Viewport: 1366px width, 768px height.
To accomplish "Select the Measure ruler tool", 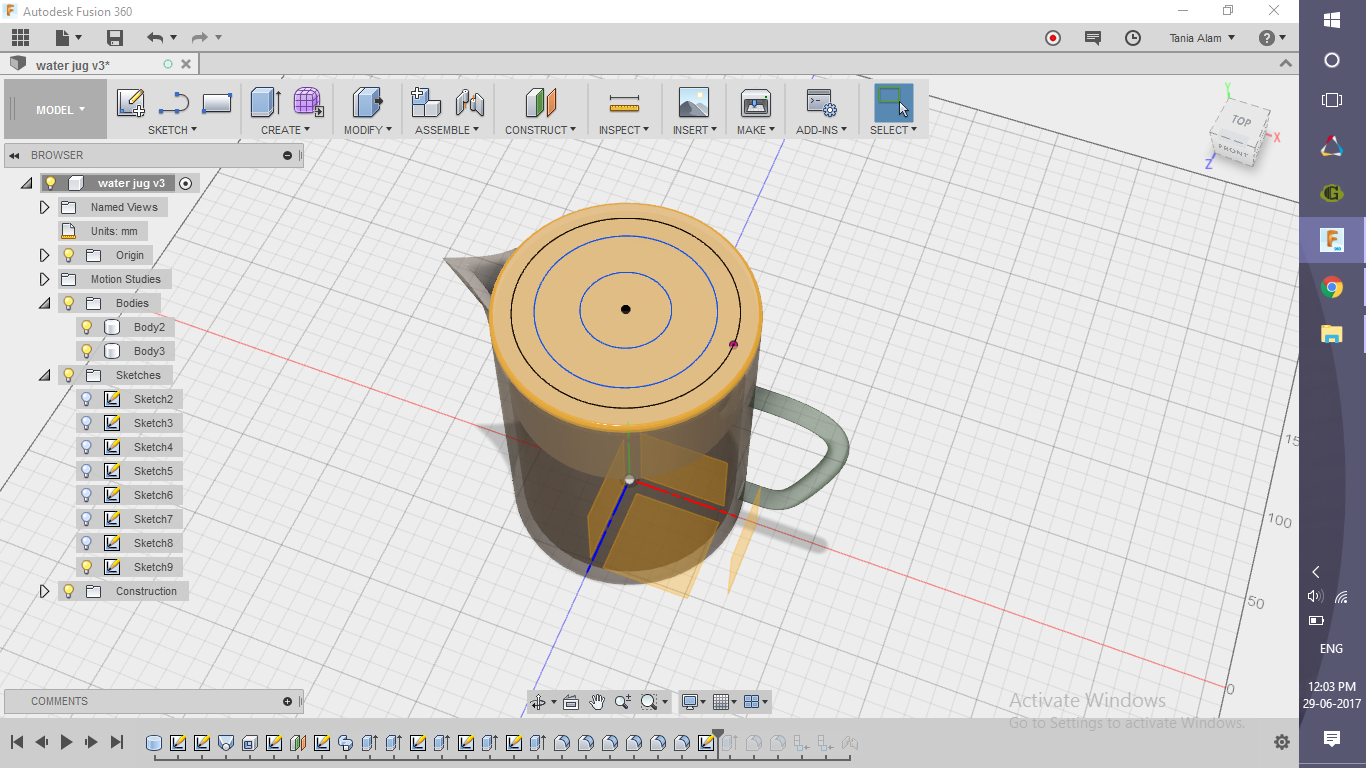I will coord(624,103).
